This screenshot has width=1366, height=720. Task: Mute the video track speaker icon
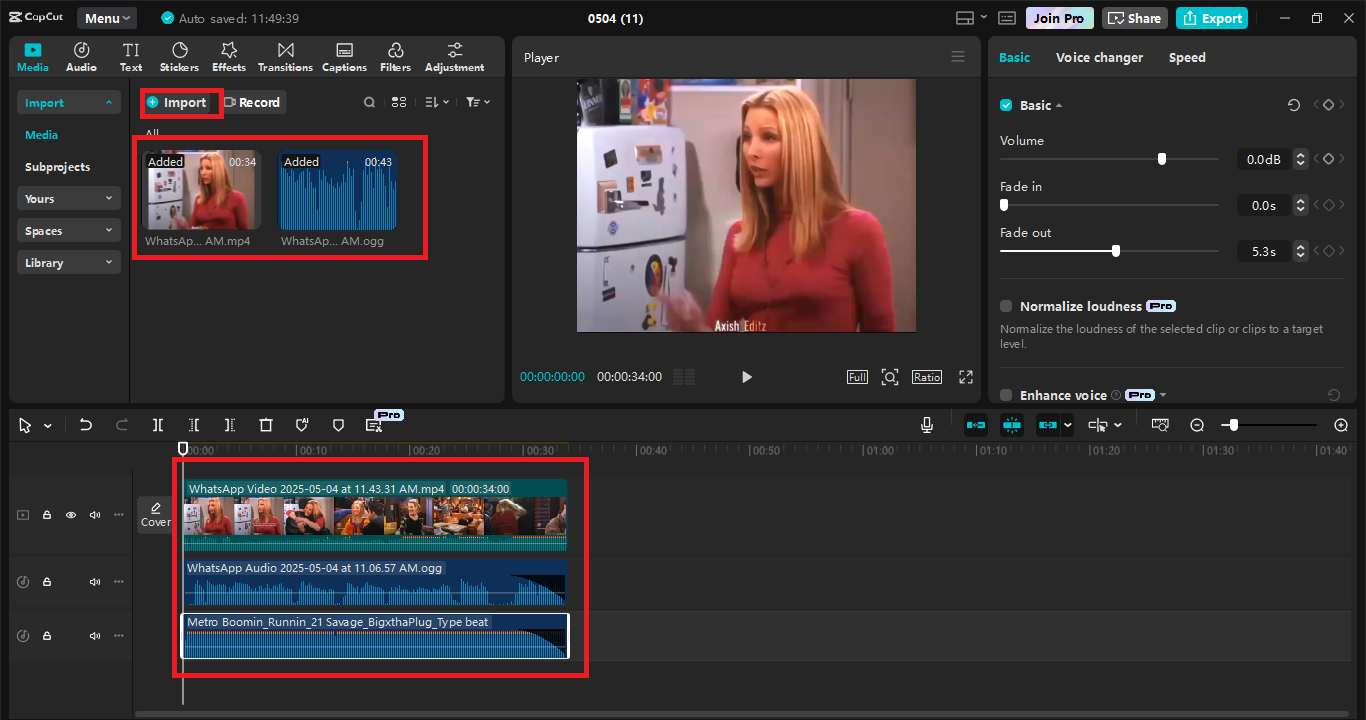point(95,515)
